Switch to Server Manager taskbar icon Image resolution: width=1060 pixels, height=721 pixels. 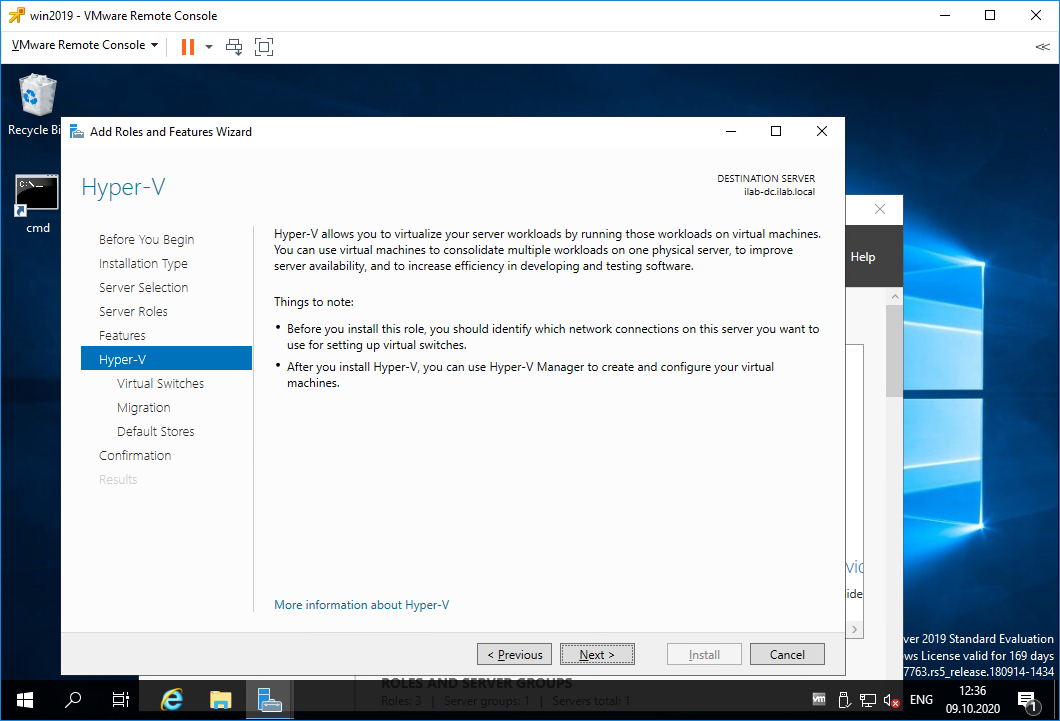point(269,700)
